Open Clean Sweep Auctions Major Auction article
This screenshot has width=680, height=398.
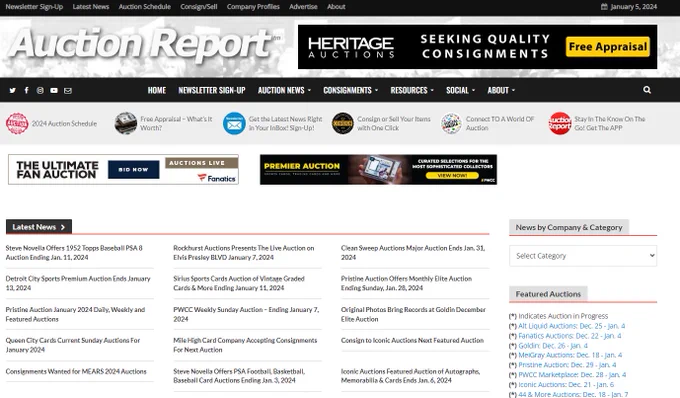(413, 252)
